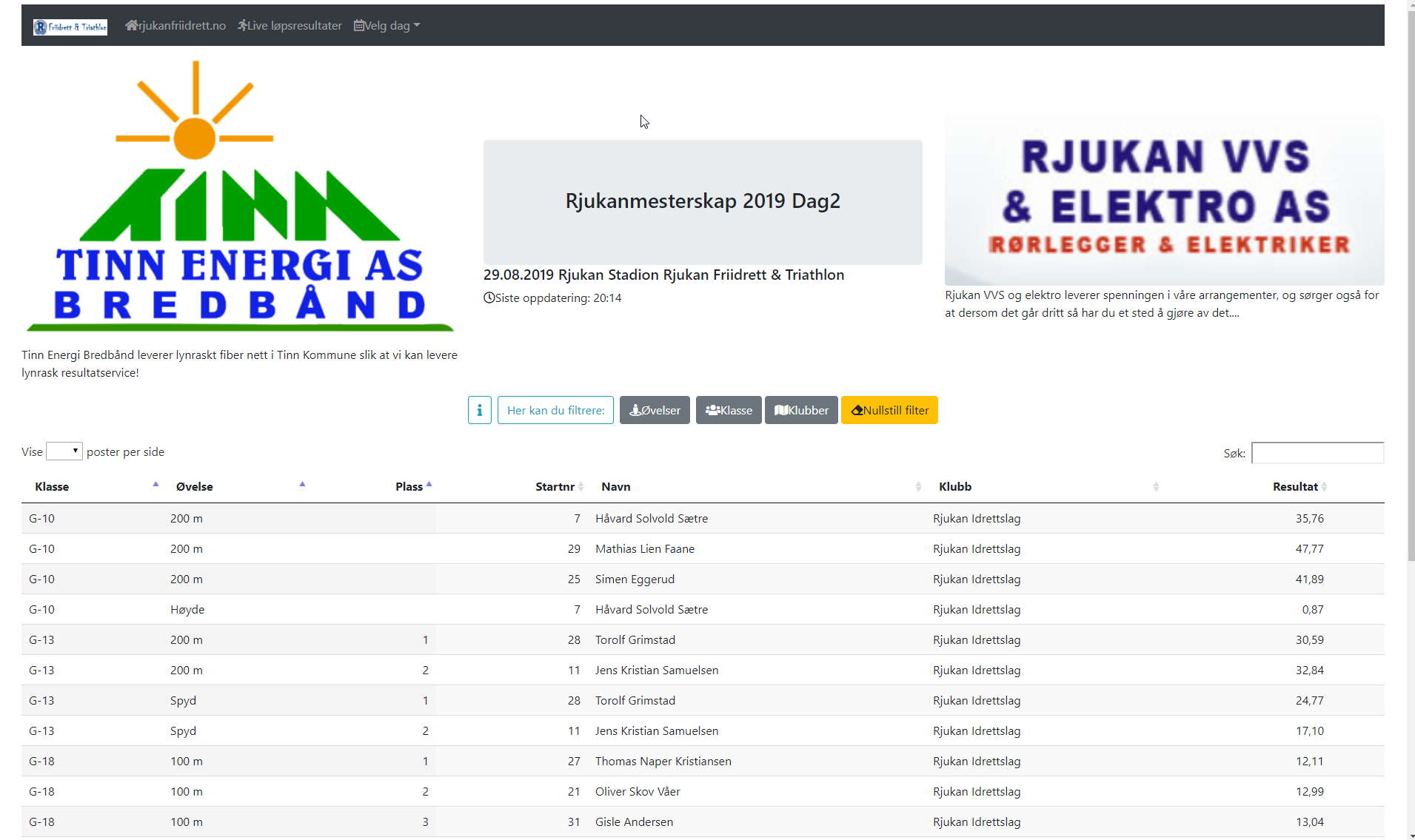Open the Klasse filter
This screenshot has width=1415, height=840.
pyautogui.click(x=729, y=410)
